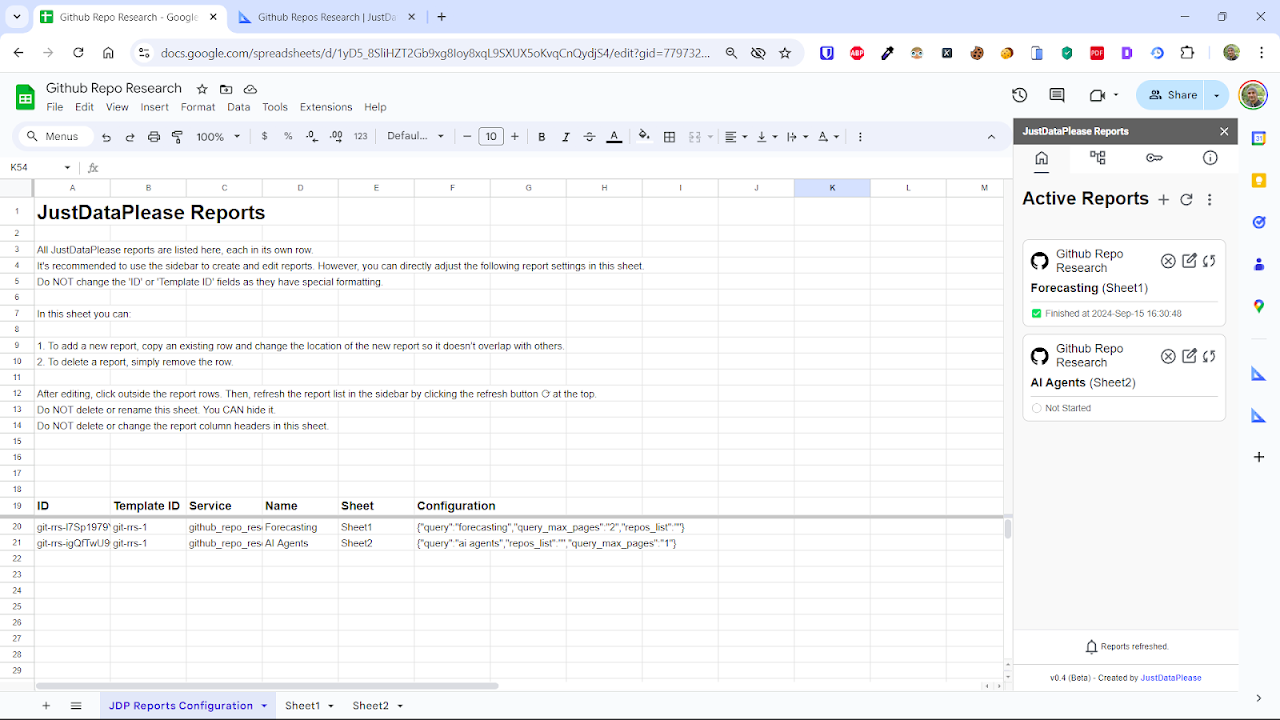
Task: Click the font size input field
Action: tap(490, 137)
